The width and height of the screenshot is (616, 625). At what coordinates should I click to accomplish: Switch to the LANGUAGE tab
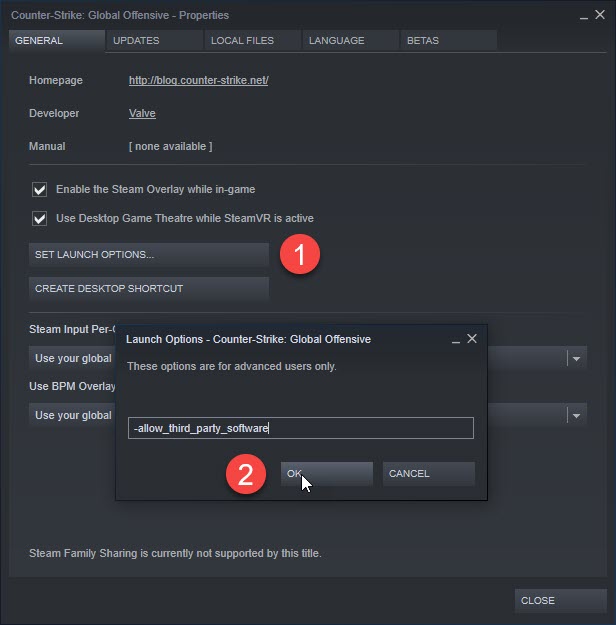point(351,41)
